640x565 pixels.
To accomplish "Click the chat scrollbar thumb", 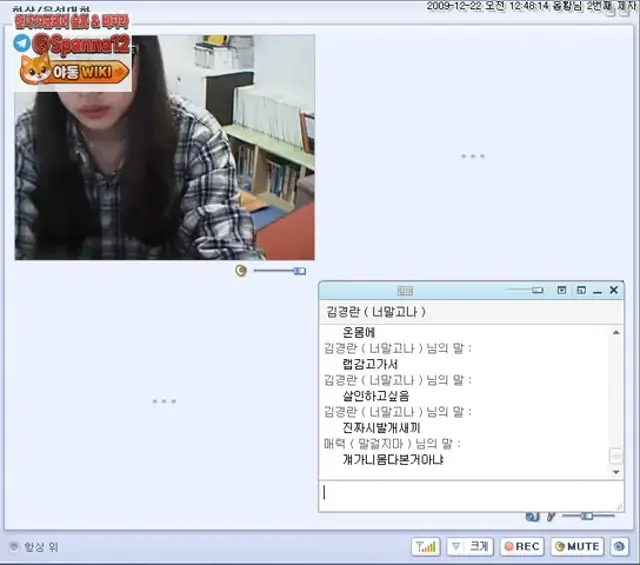I will 616,456.
